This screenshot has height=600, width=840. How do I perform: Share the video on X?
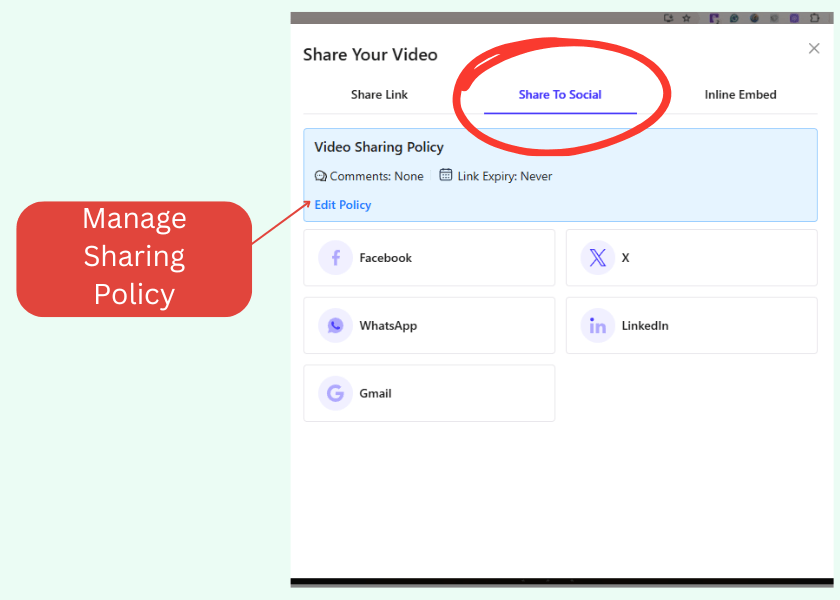(692, 258)
